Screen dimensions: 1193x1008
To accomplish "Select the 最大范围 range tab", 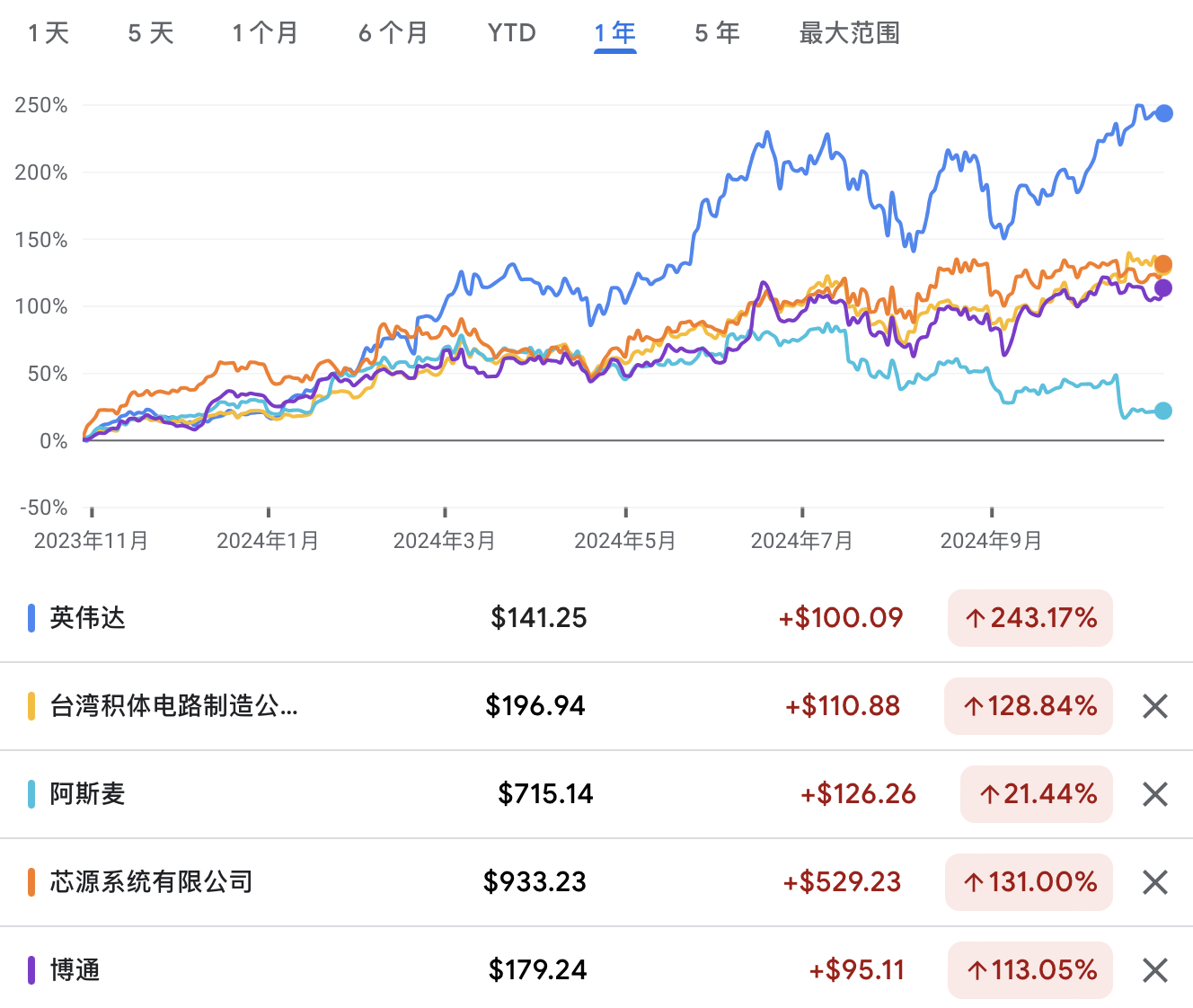I will (850, 33).
